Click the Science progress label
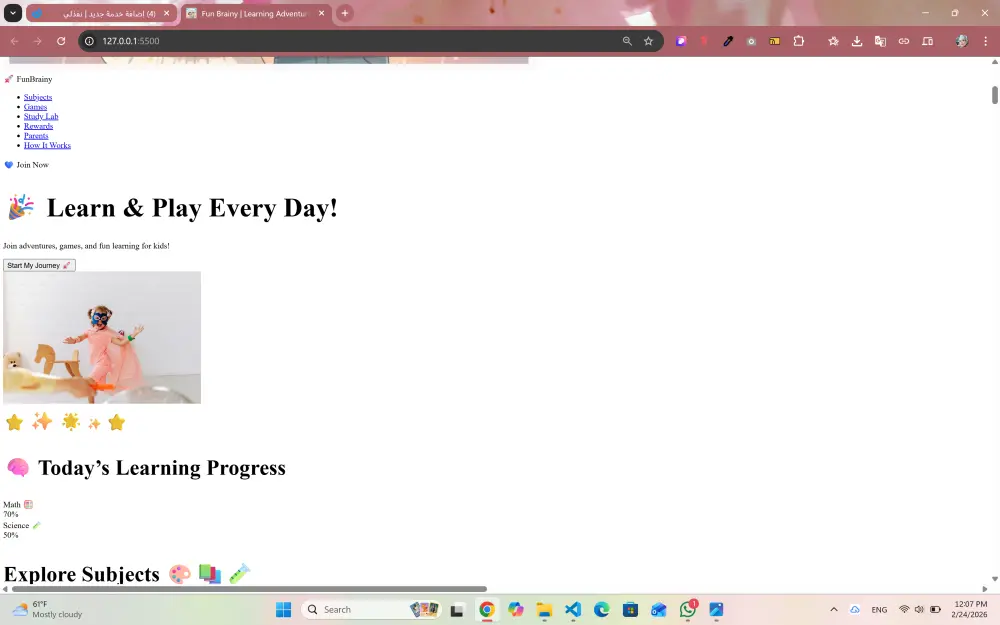 [x=22, y=526]
